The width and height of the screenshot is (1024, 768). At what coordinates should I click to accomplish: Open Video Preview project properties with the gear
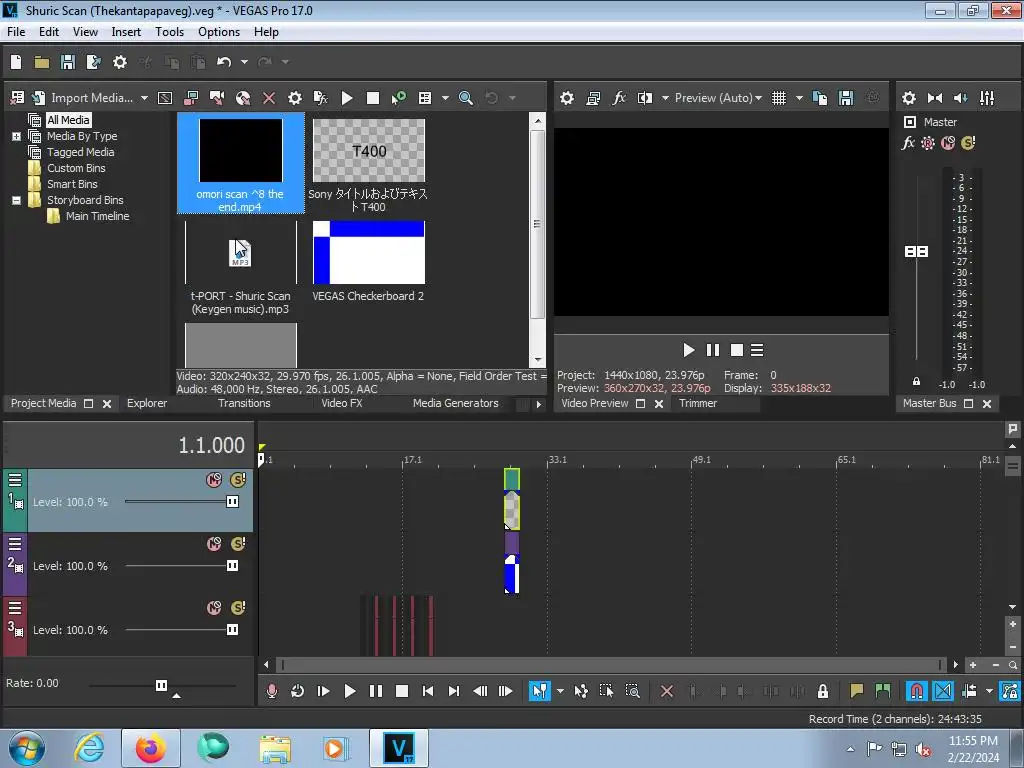(x=567, y=98)
